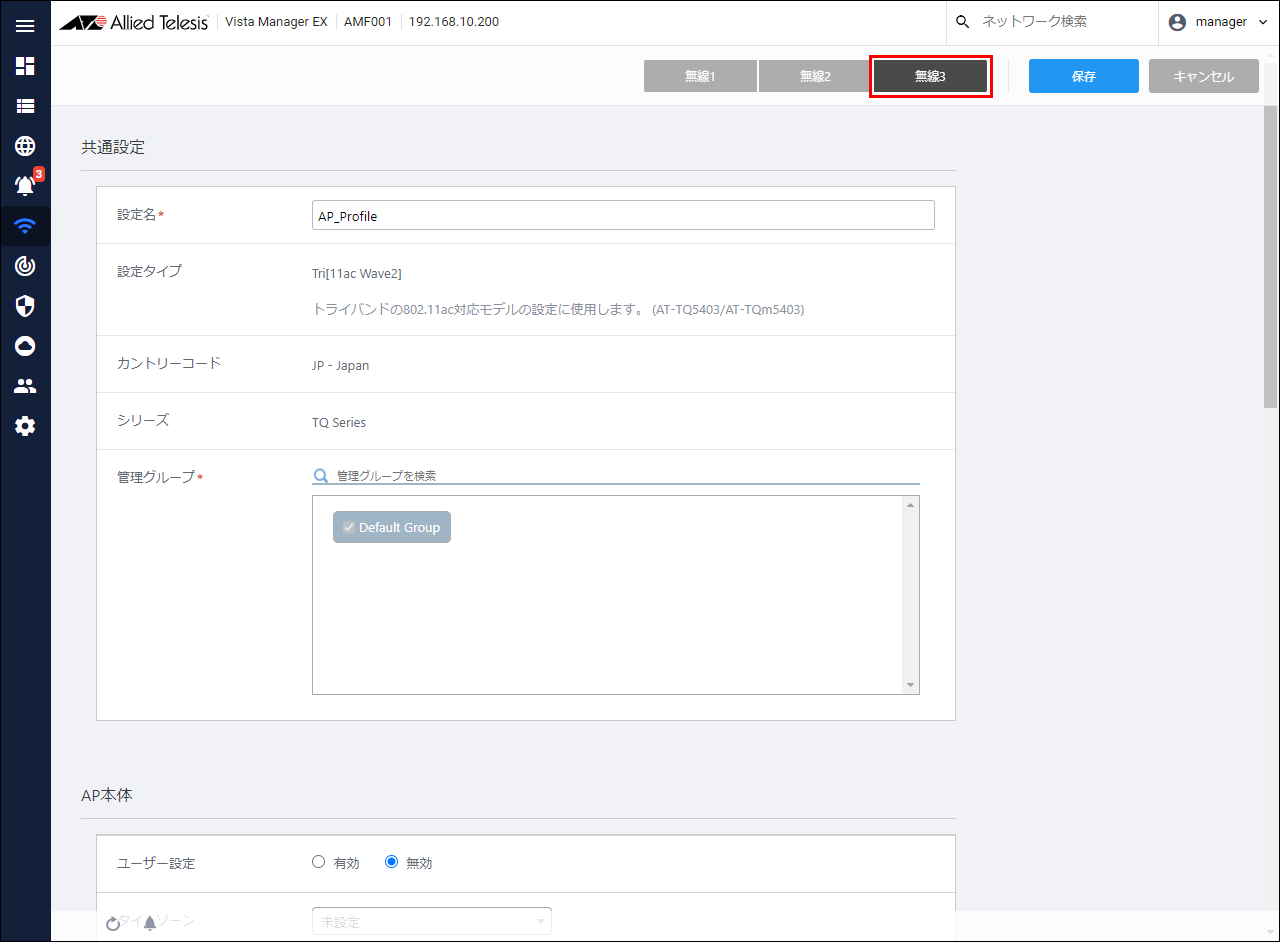1280x942 pixels.
Task: Switch to the 無線2 tab
Action: point(815,76)
